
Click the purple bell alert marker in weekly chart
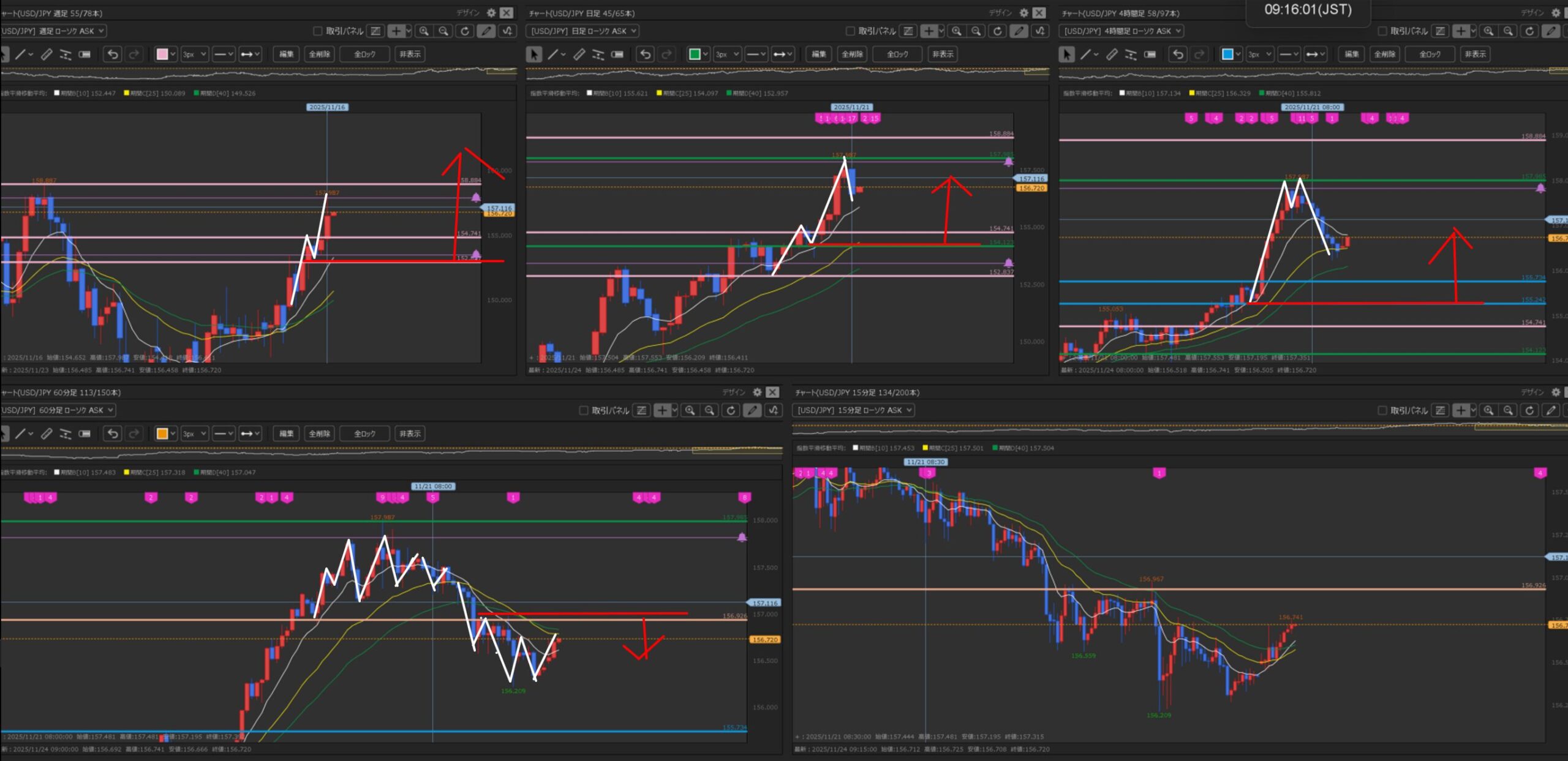[476, 197]
